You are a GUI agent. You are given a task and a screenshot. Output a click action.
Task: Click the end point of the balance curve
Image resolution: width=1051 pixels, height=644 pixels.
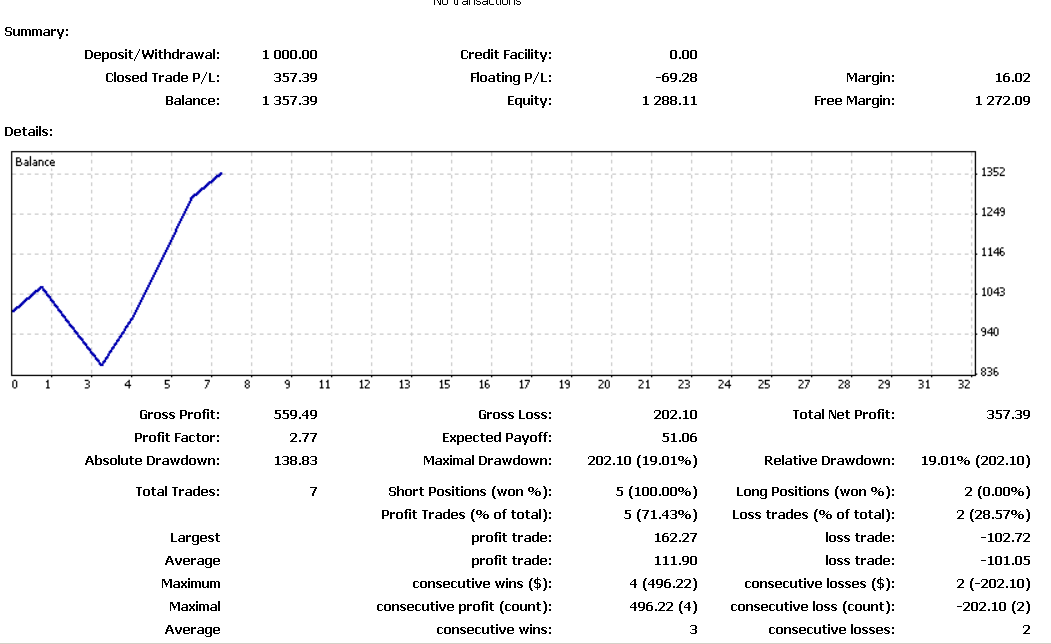(x=221, y=174)
